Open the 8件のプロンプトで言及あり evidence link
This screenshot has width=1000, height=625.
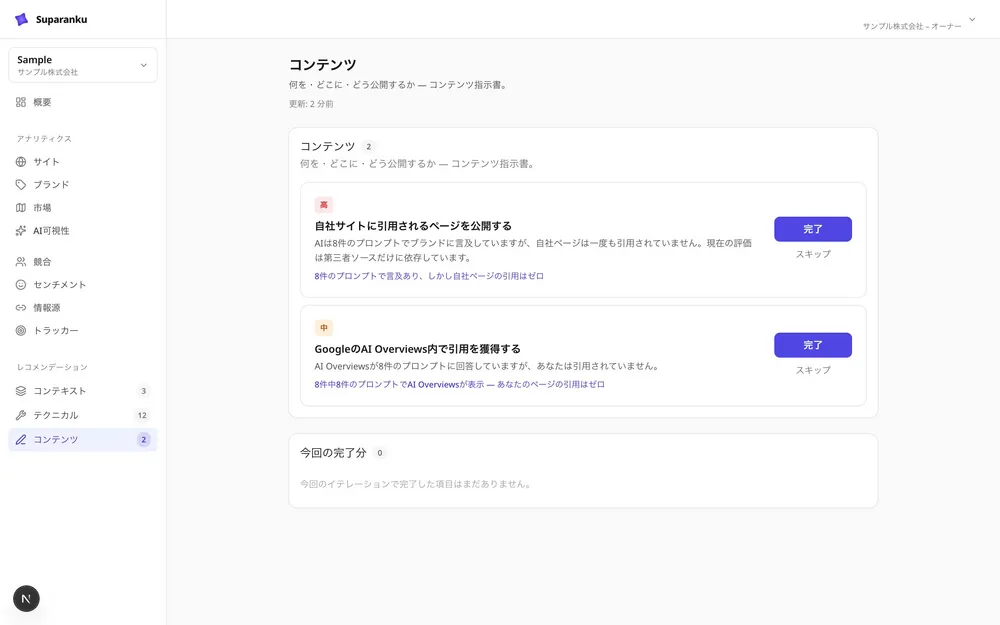click(429, 276)
